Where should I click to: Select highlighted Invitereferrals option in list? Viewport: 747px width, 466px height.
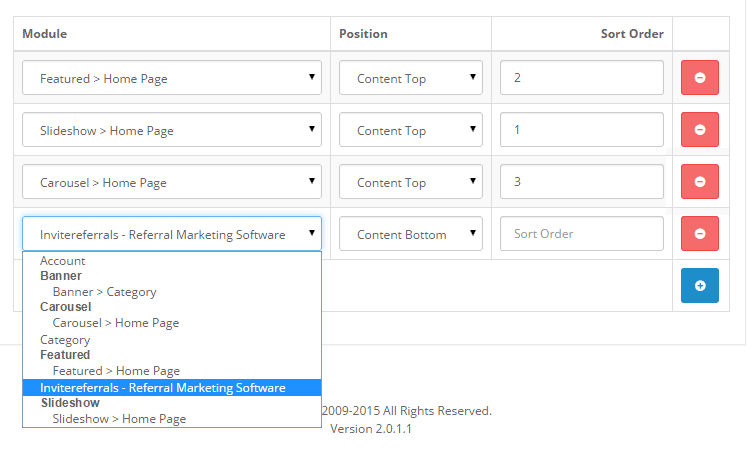(x=172, y=387)
